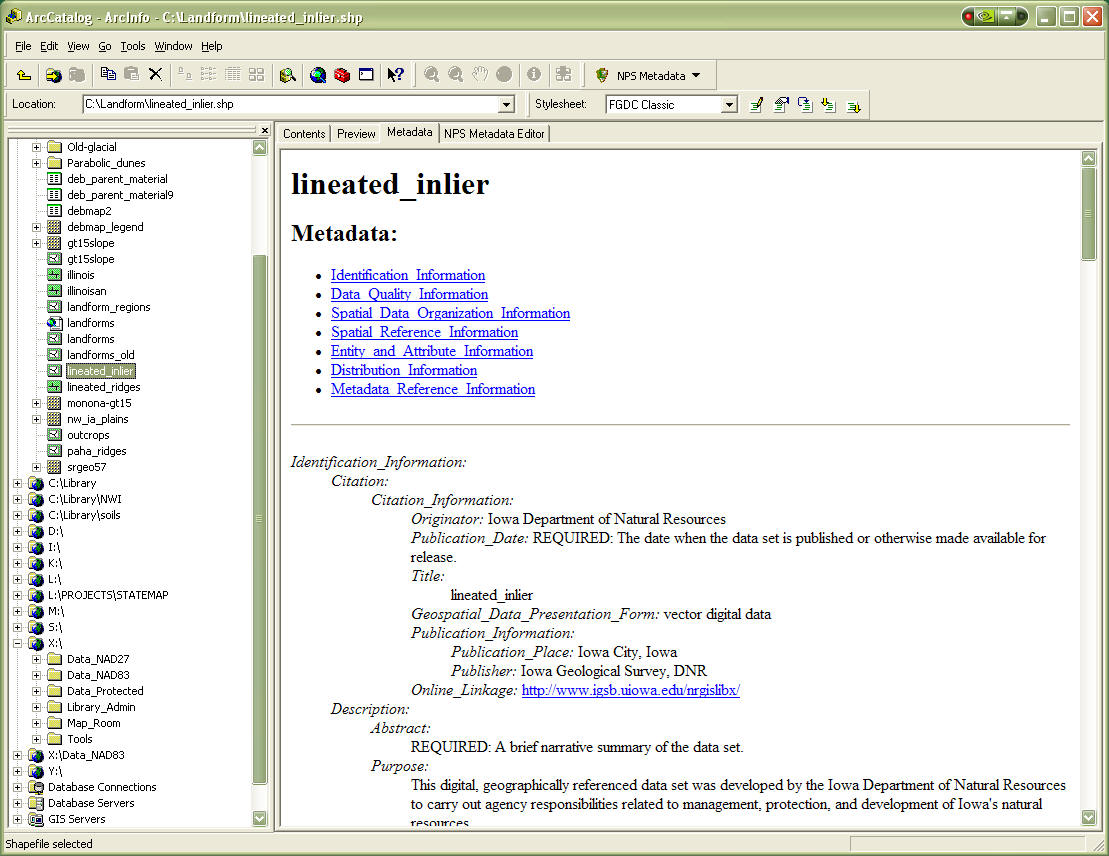This screenshot has height=856, width=1109.
Task: Open the Stylesheet FGDC Classic dropdown
Action: [x=729, y=105]
